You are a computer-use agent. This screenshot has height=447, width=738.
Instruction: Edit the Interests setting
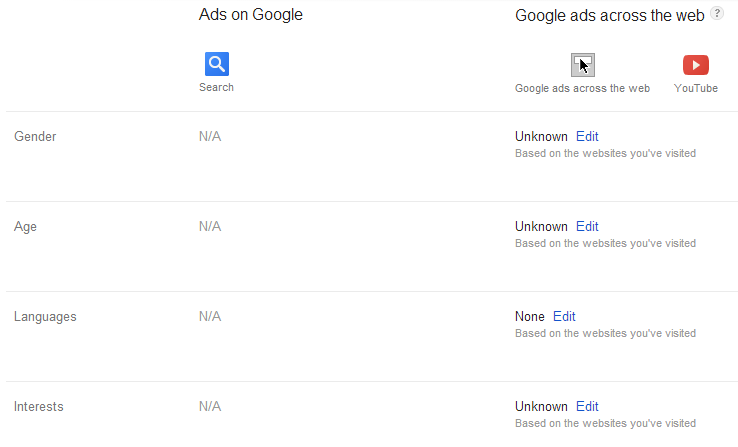pos(587,407)
